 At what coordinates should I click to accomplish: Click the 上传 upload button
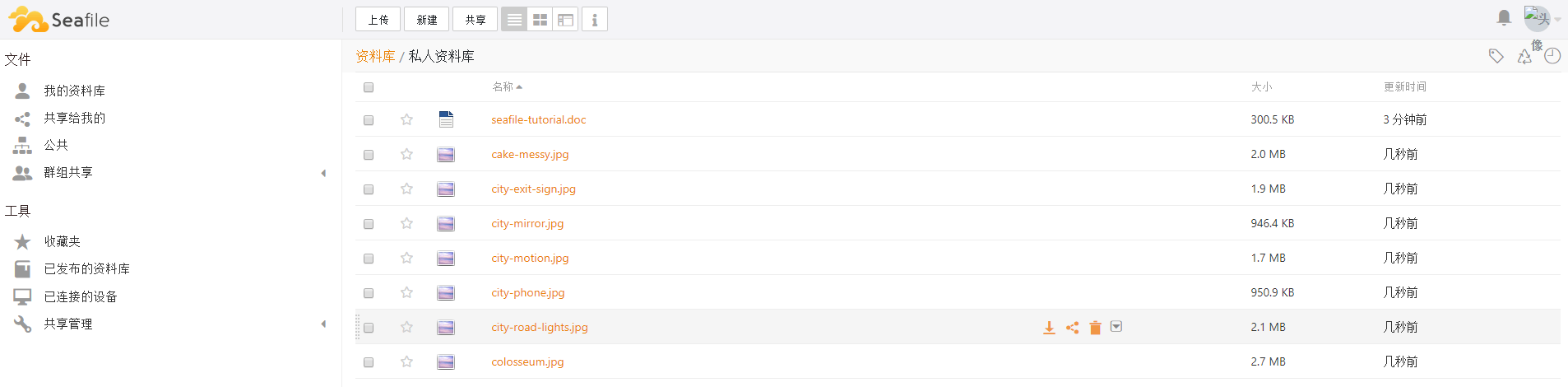pyautogui.click(x=378, y=20)
